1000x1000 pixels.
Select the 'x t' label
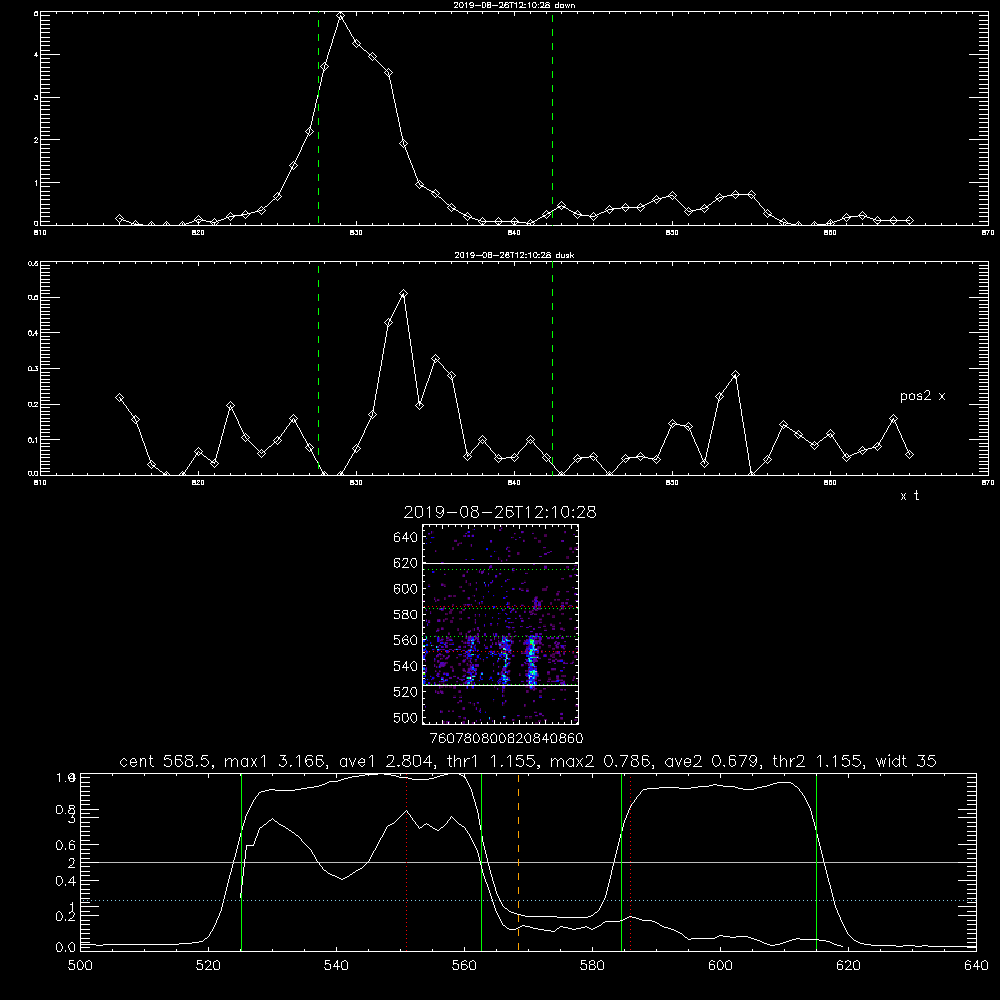point(909,496)
